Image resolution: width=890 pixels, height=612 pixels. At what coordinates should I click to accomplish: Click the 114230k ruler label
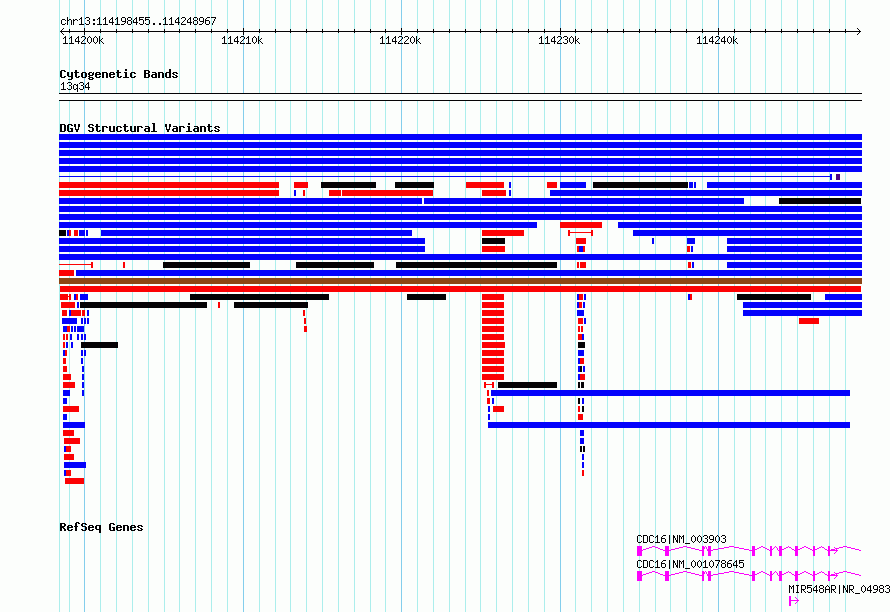[x=559, y=40]
